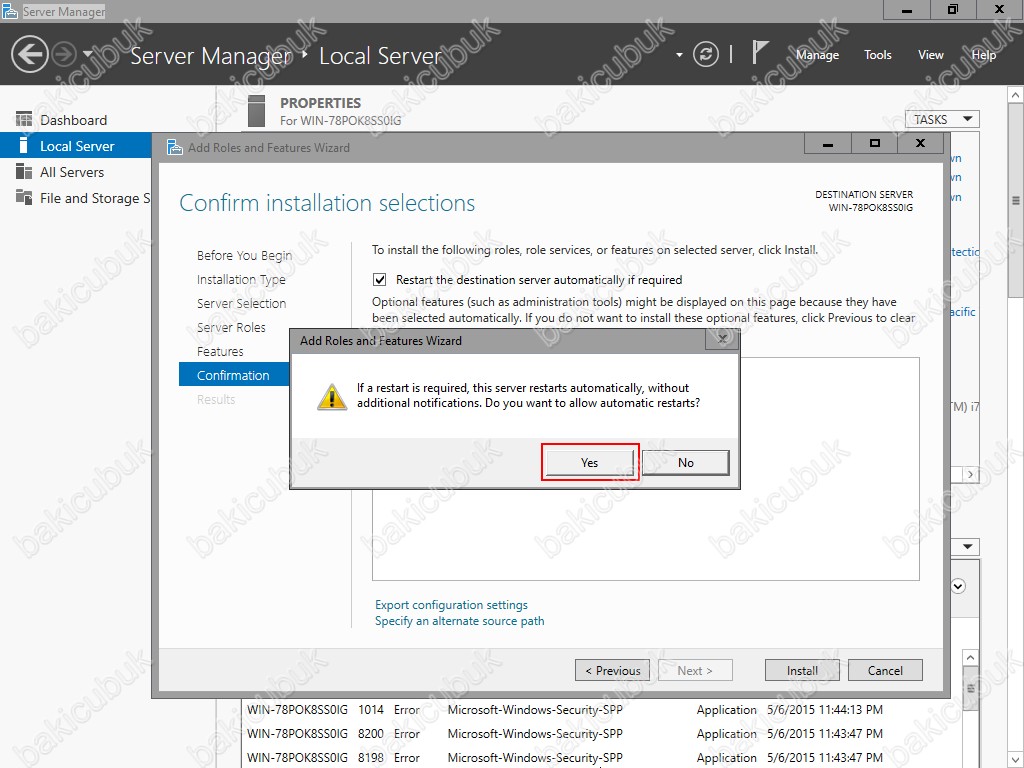Maximize the Add Roles and Features Wizard
Image resolution: width=1024 pixels, height=768 pixels.
[874, 144]
